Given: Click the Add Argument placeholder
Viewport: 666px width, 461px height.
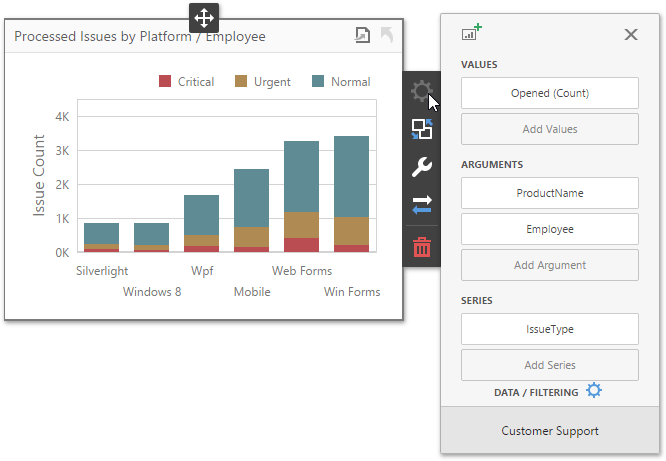Looking at the screenshot, I should tap(549, 265).
